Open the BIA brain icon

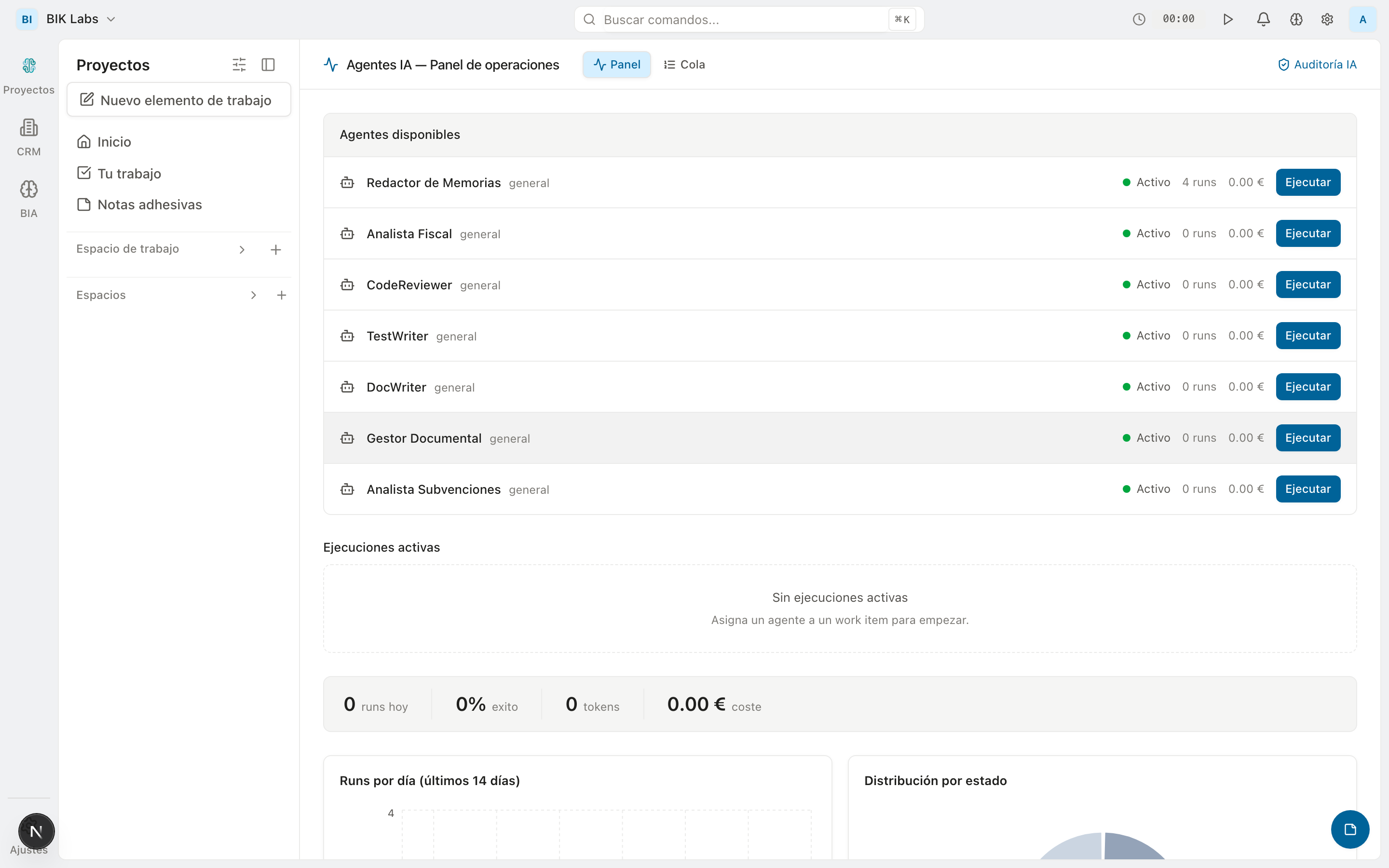pos(29,198)
